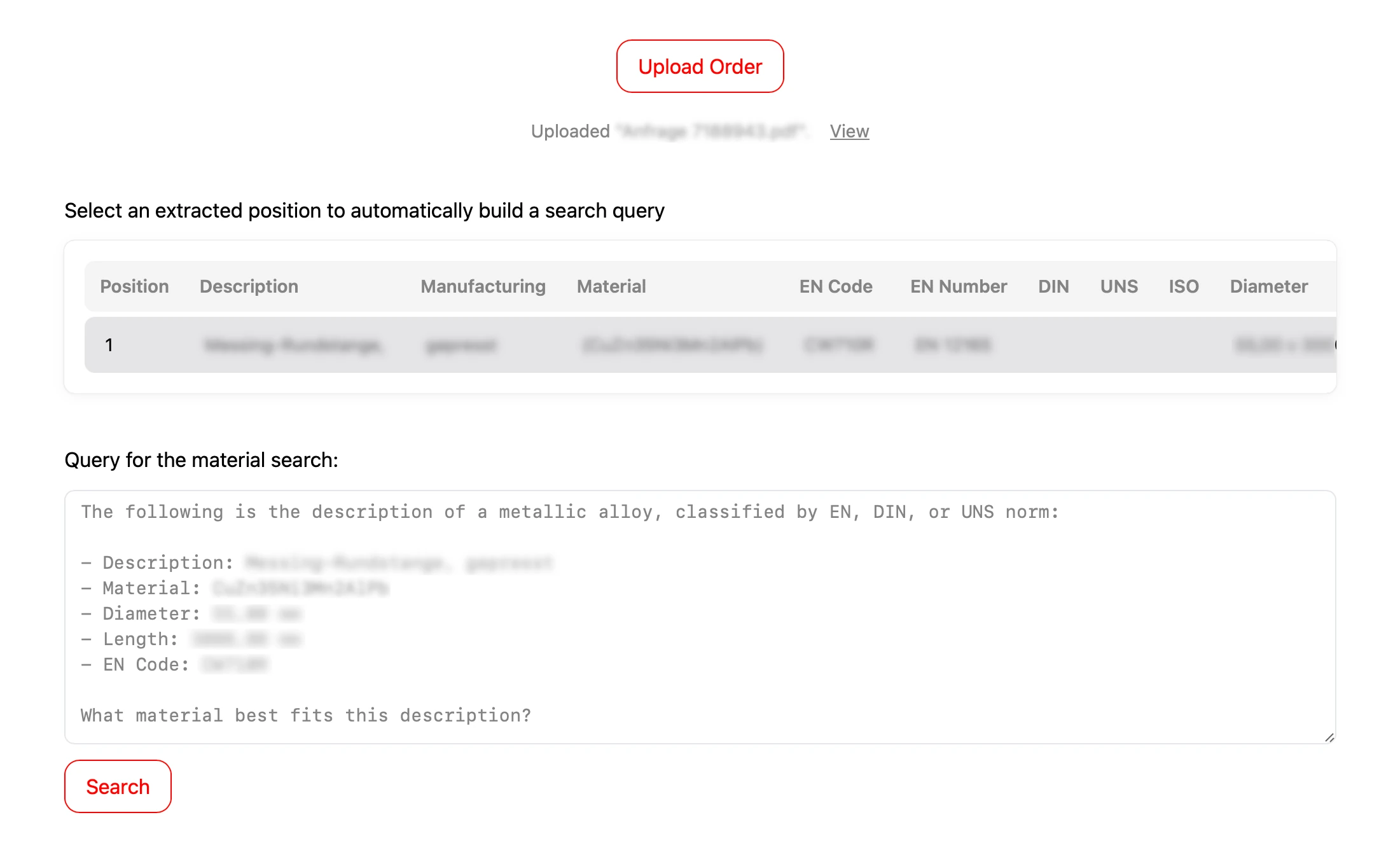The height and width of the screenshot is (850, 1400).
Task: Click the Position column header
Action: tap(134, 286)
